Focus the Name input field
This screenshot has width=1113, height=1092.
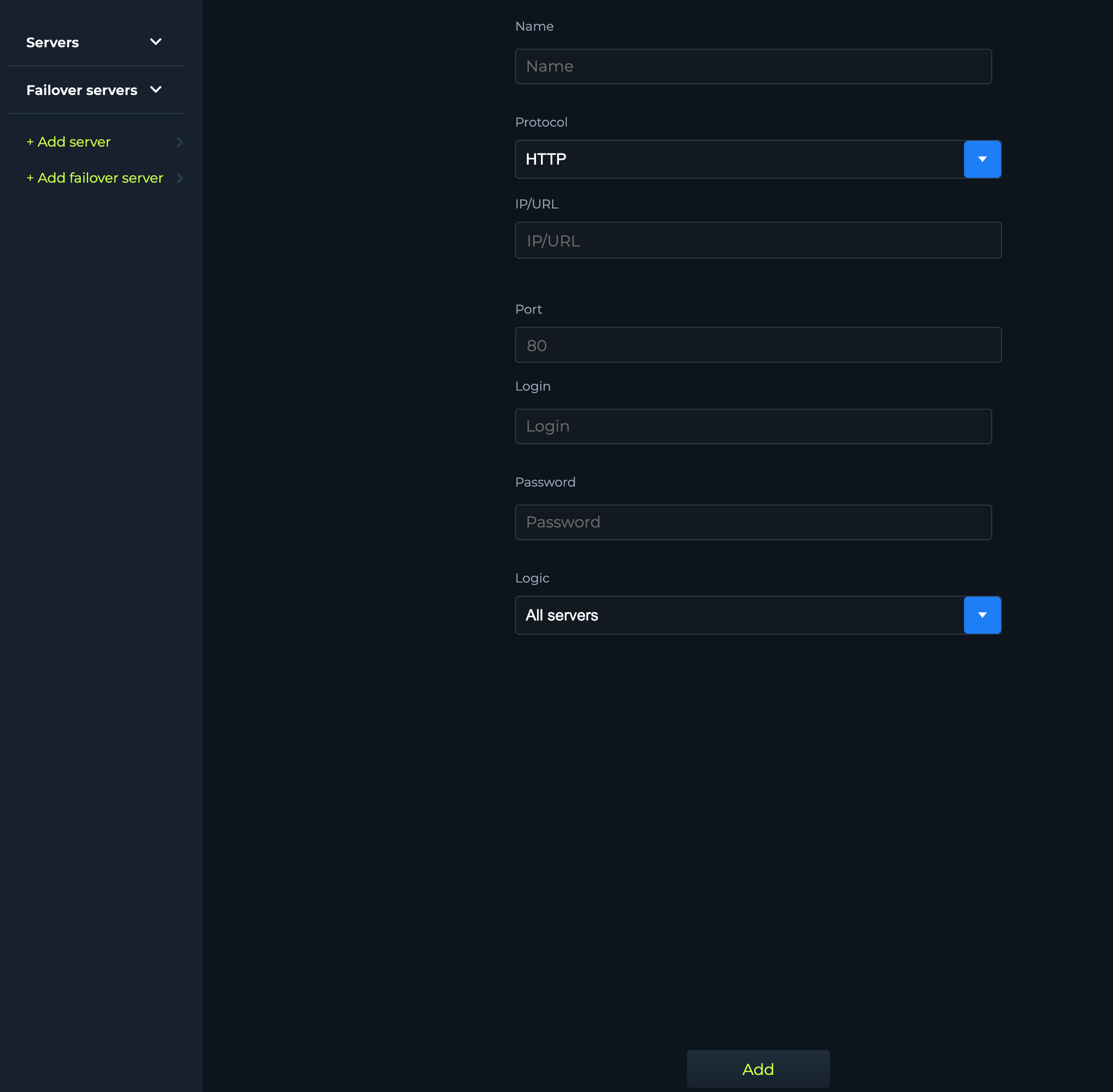(753, 67)
